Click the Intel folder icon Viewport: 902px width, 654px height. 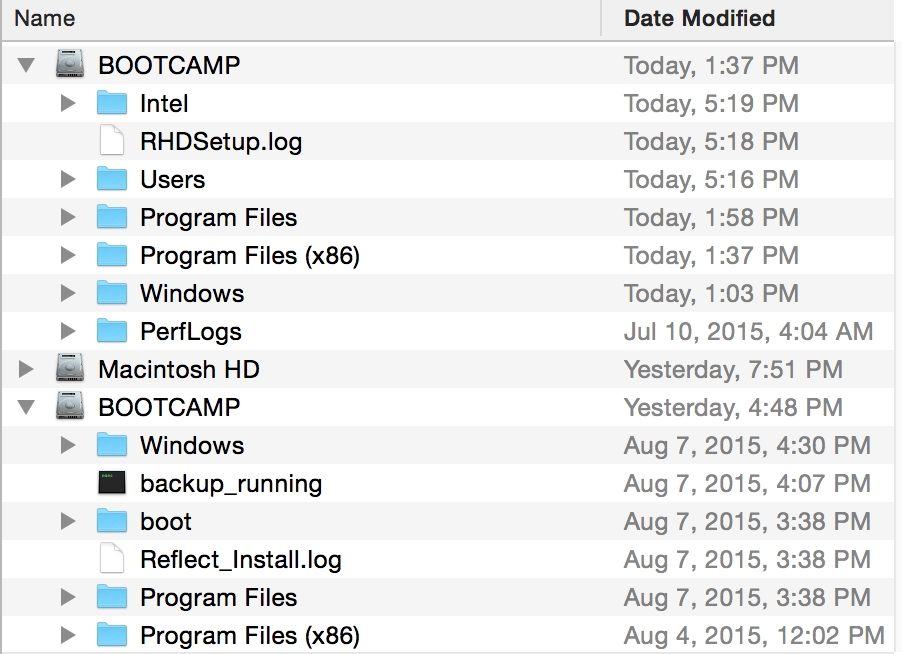[112, 103]
